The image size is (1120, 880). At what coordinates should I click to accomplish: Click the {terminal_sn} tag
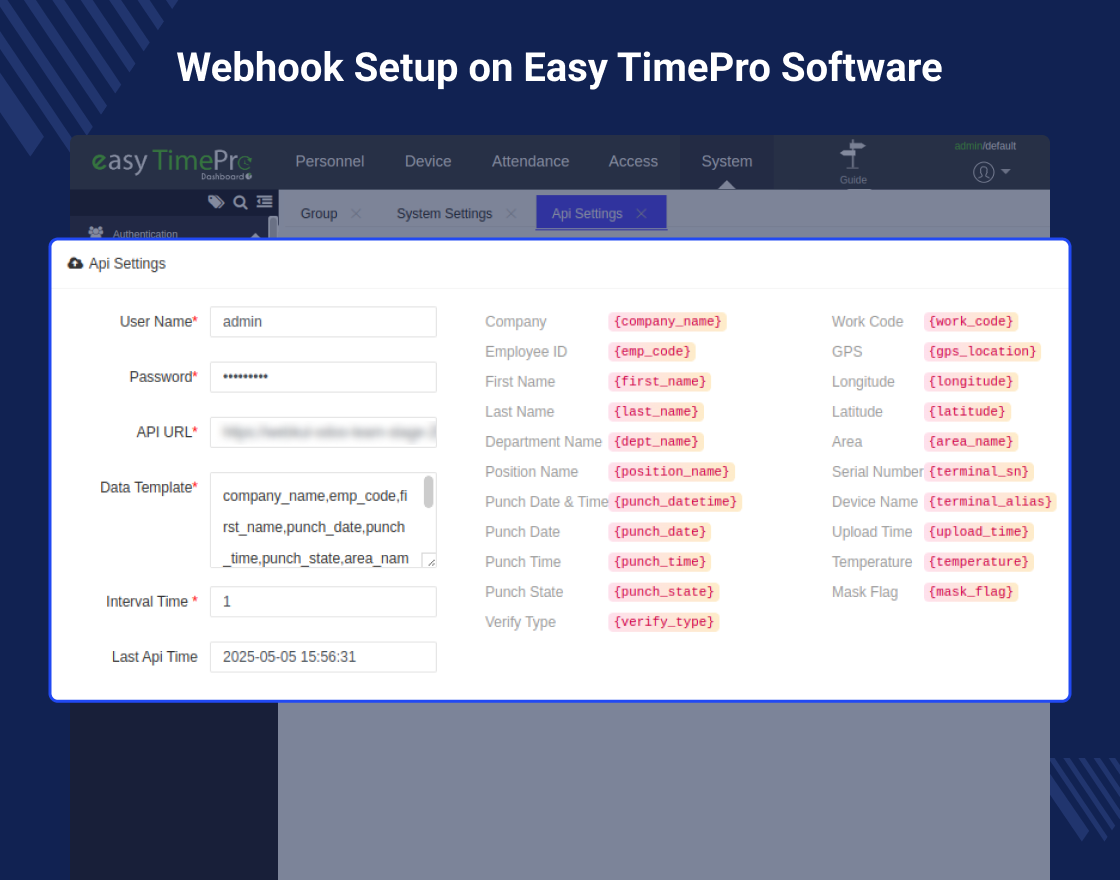(979, 471)
